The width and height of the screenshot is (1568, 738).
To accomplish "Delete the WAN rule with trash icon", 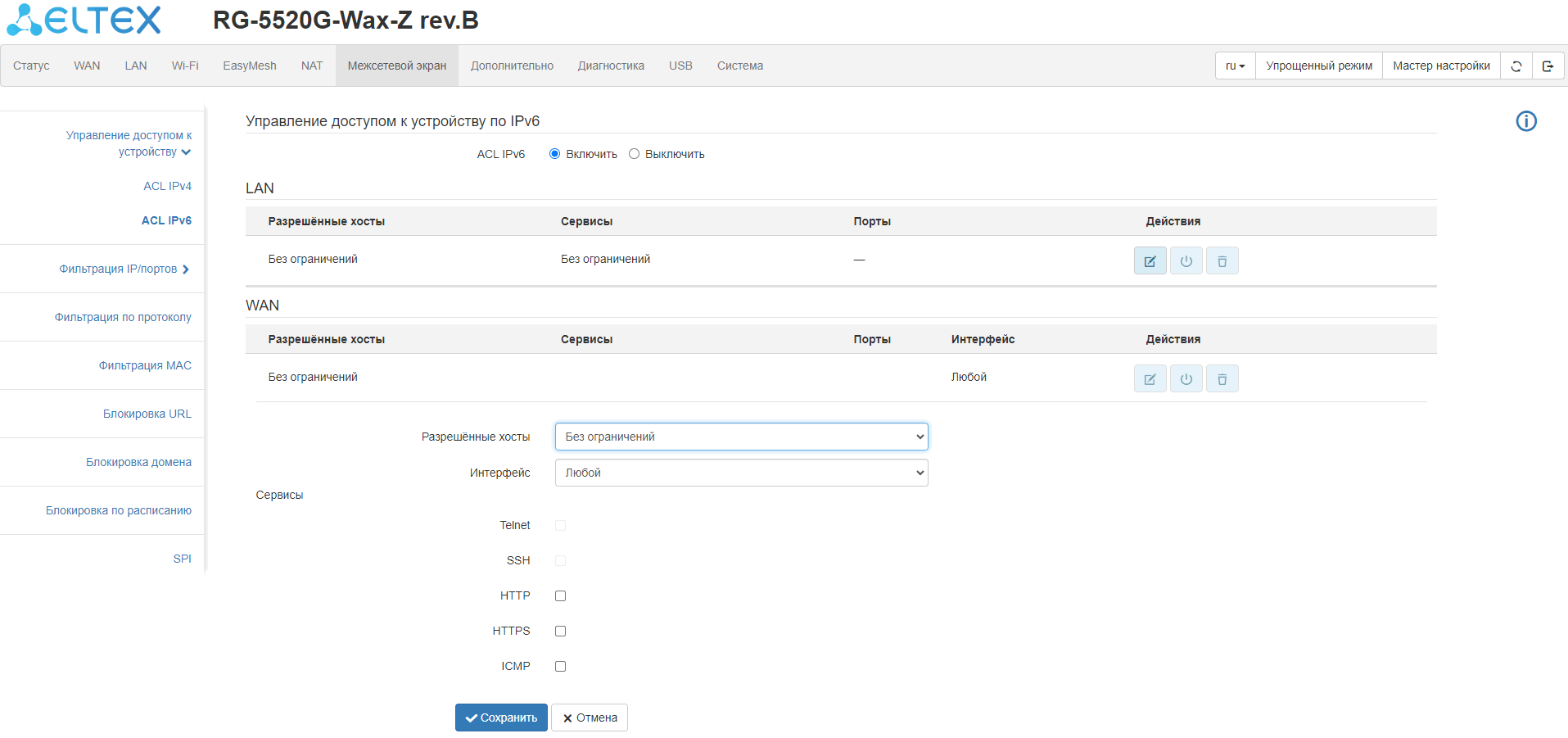I will pos(1222,379).
